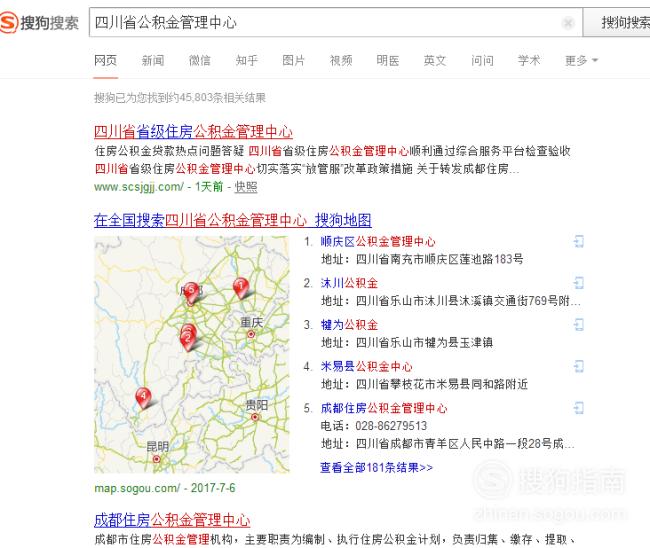
Task: Click send-to-phone icon for 成都住房公积金管理中心
Action: (579, 408)
